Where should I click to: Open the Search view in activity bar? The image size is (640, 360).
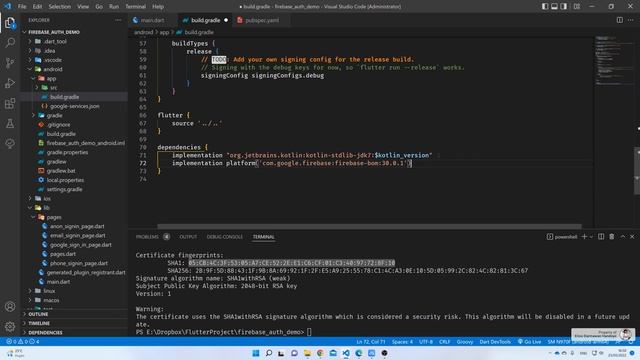point(10,42)
